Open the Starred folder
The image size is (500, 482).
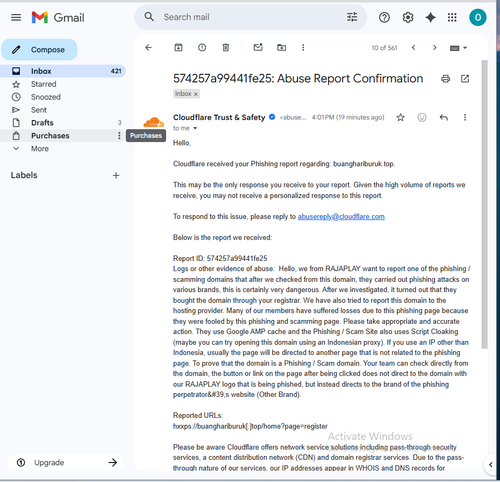(x=63, y=84)
